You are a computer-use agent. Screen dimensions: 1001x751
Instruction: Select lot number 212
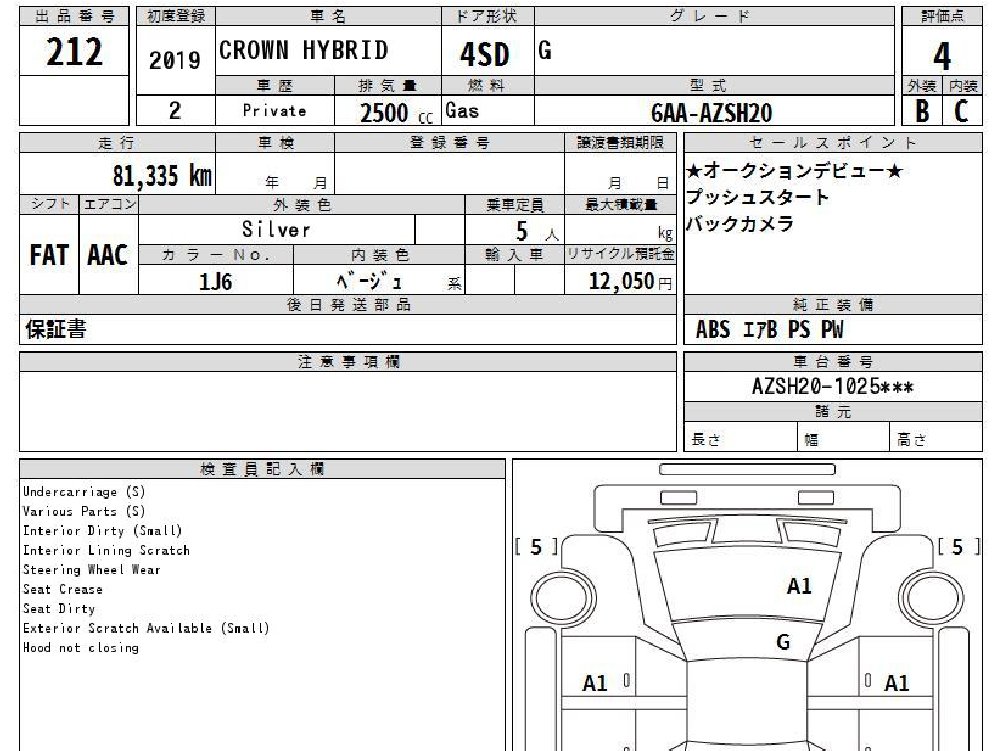tap(74, 52)
